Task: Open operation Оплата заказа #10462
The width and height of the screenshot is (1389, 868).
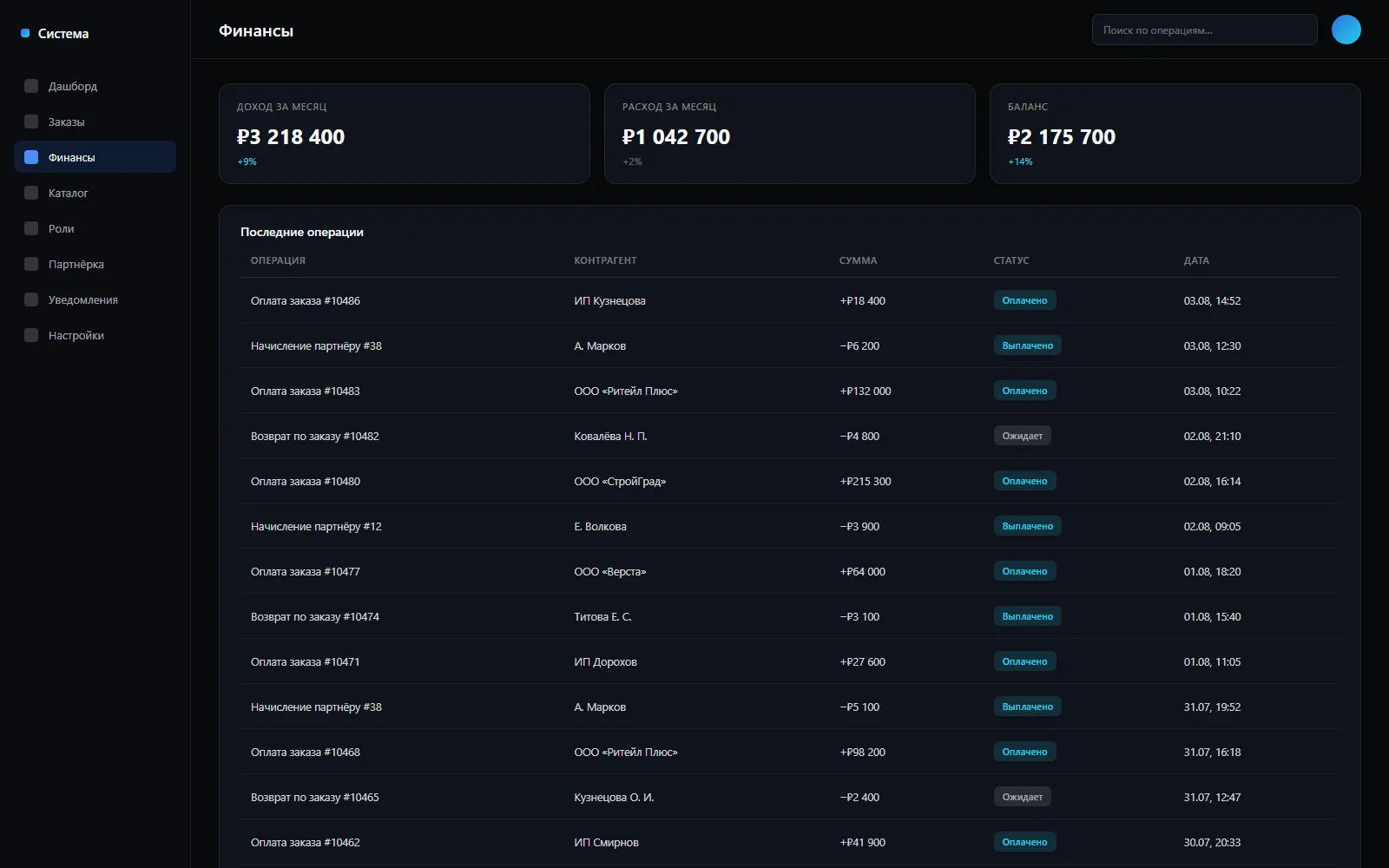Action: coord(306,842)
